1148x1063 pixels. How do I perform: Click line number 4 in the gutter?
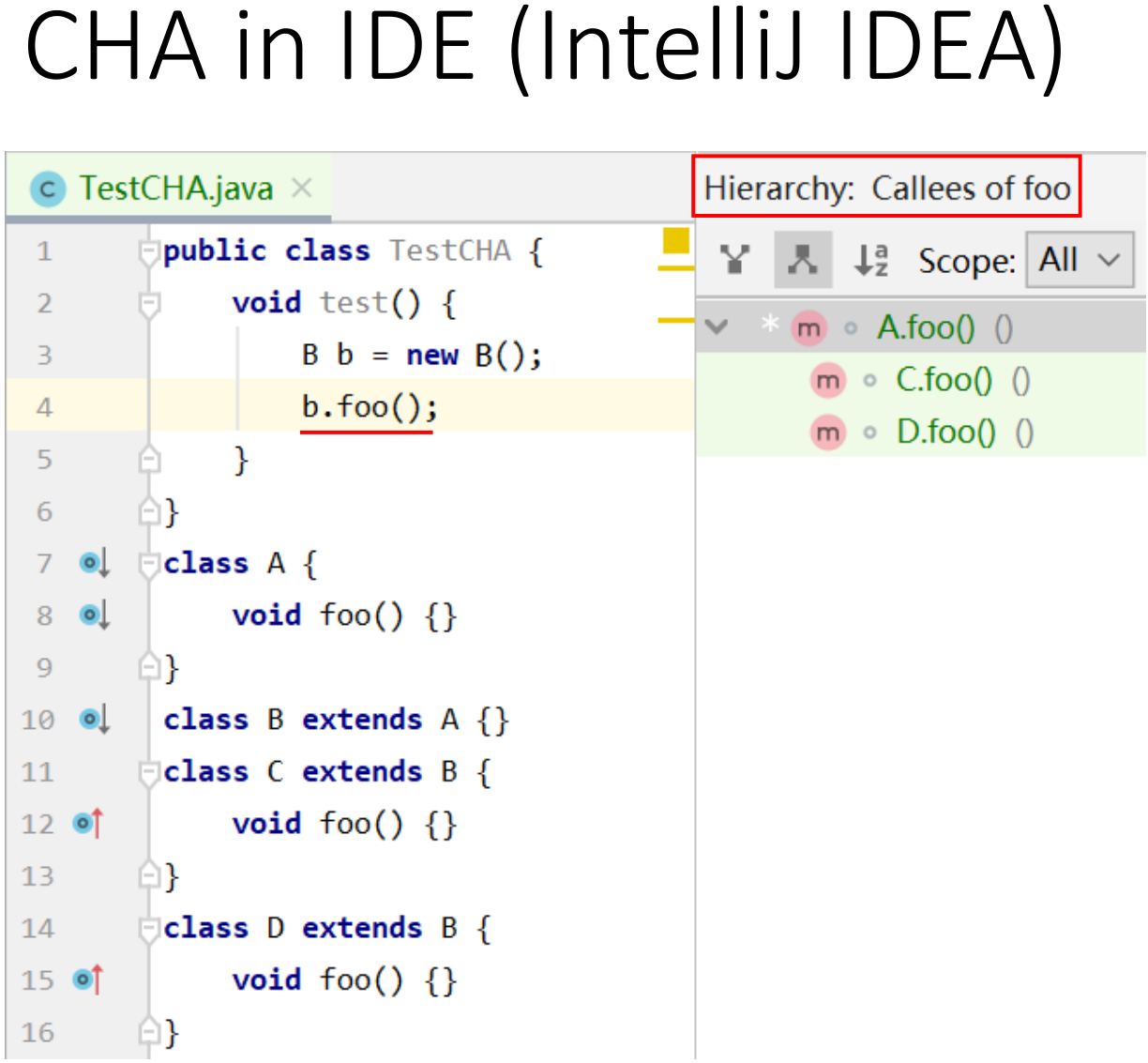point(44,407)
